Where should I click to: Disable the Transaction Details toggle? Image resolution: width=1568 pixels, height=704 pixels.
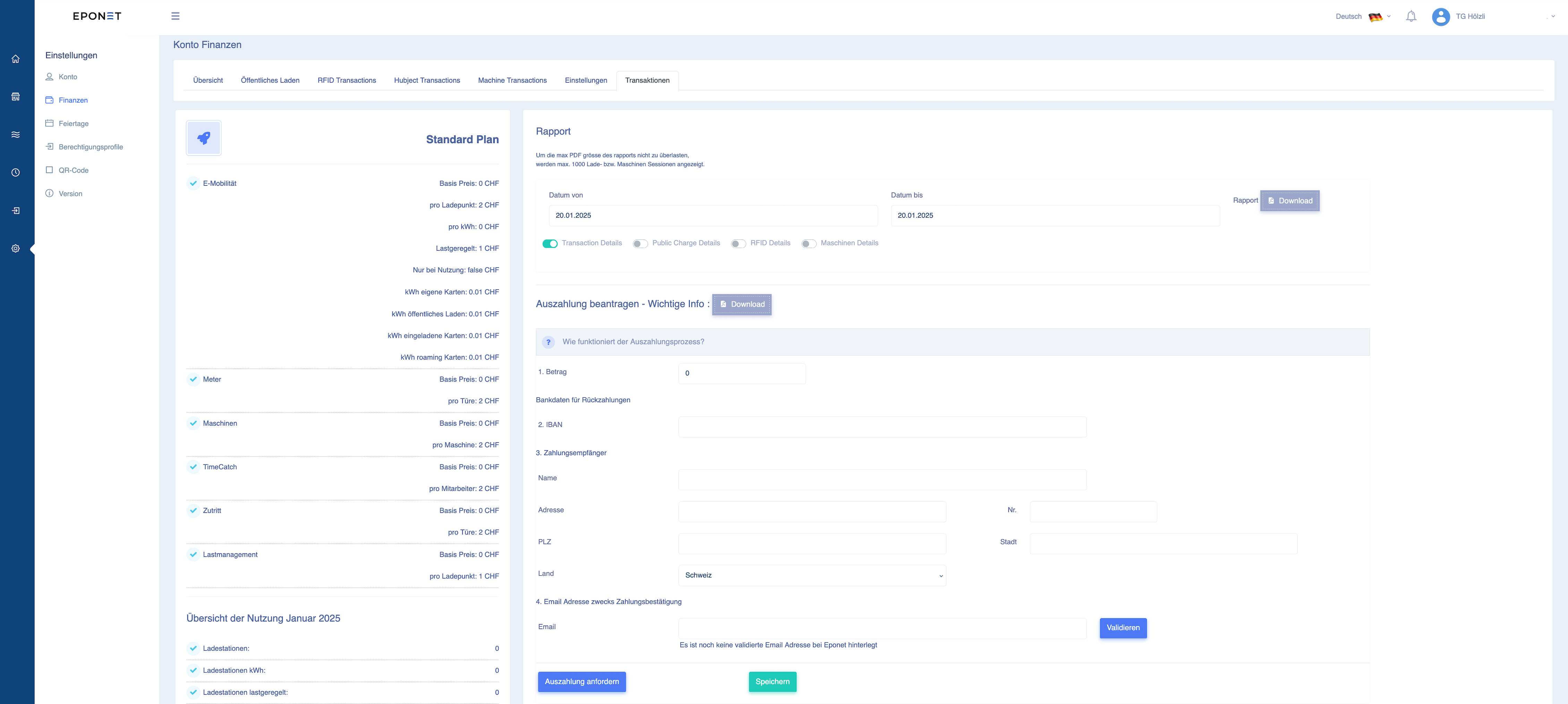point(549,244)
